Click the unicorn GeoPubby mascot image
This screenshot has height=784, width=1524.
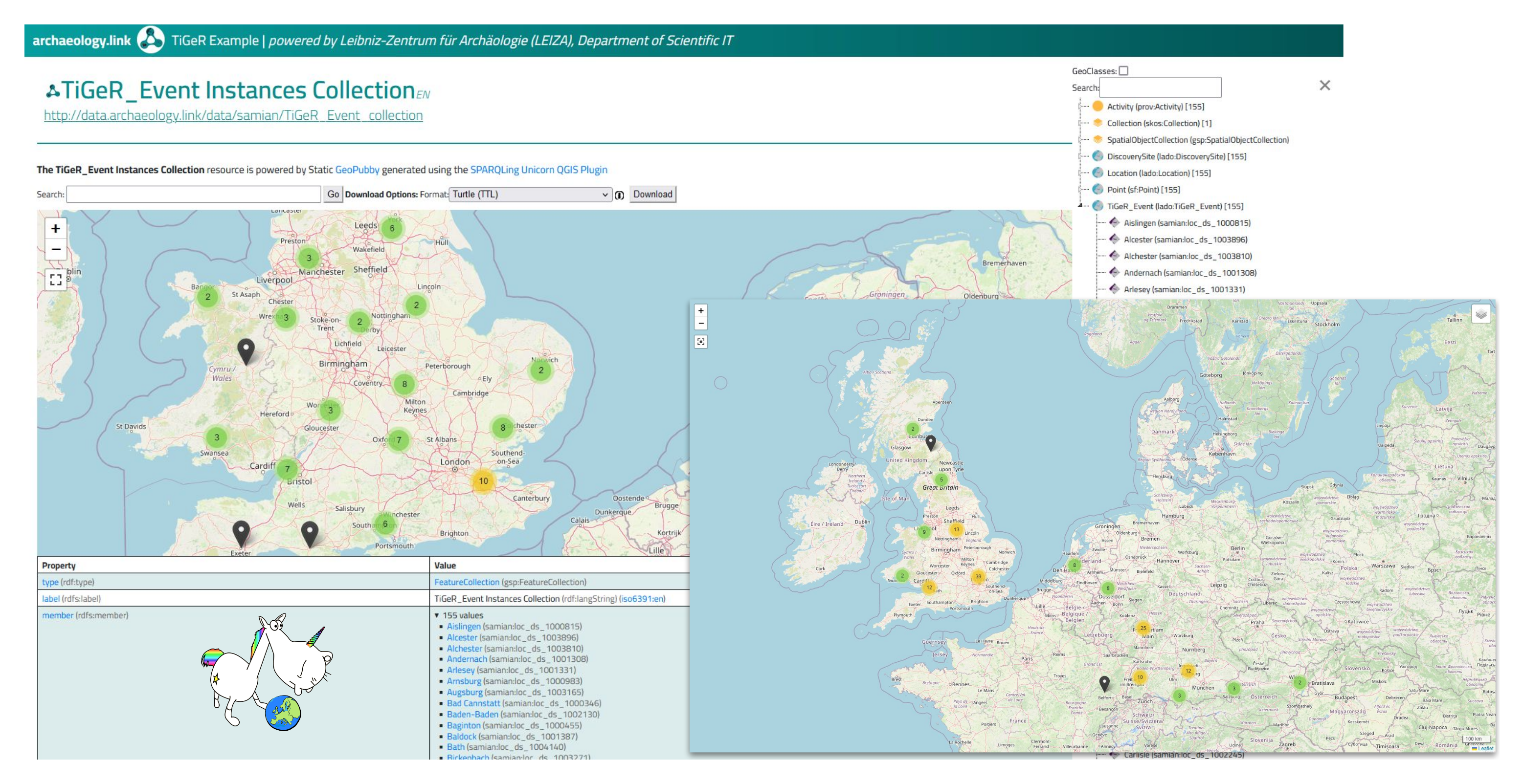[267, 672]
